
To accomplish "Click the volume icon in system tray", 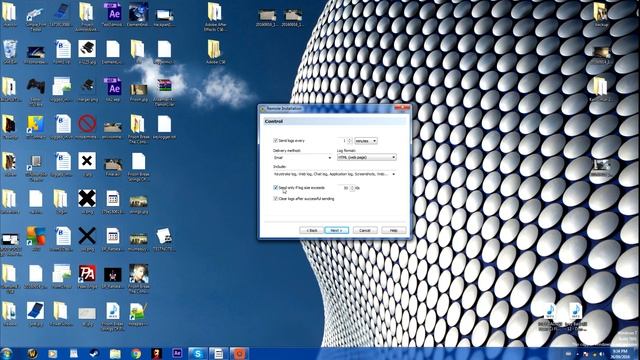I will (x=602, y=353).
